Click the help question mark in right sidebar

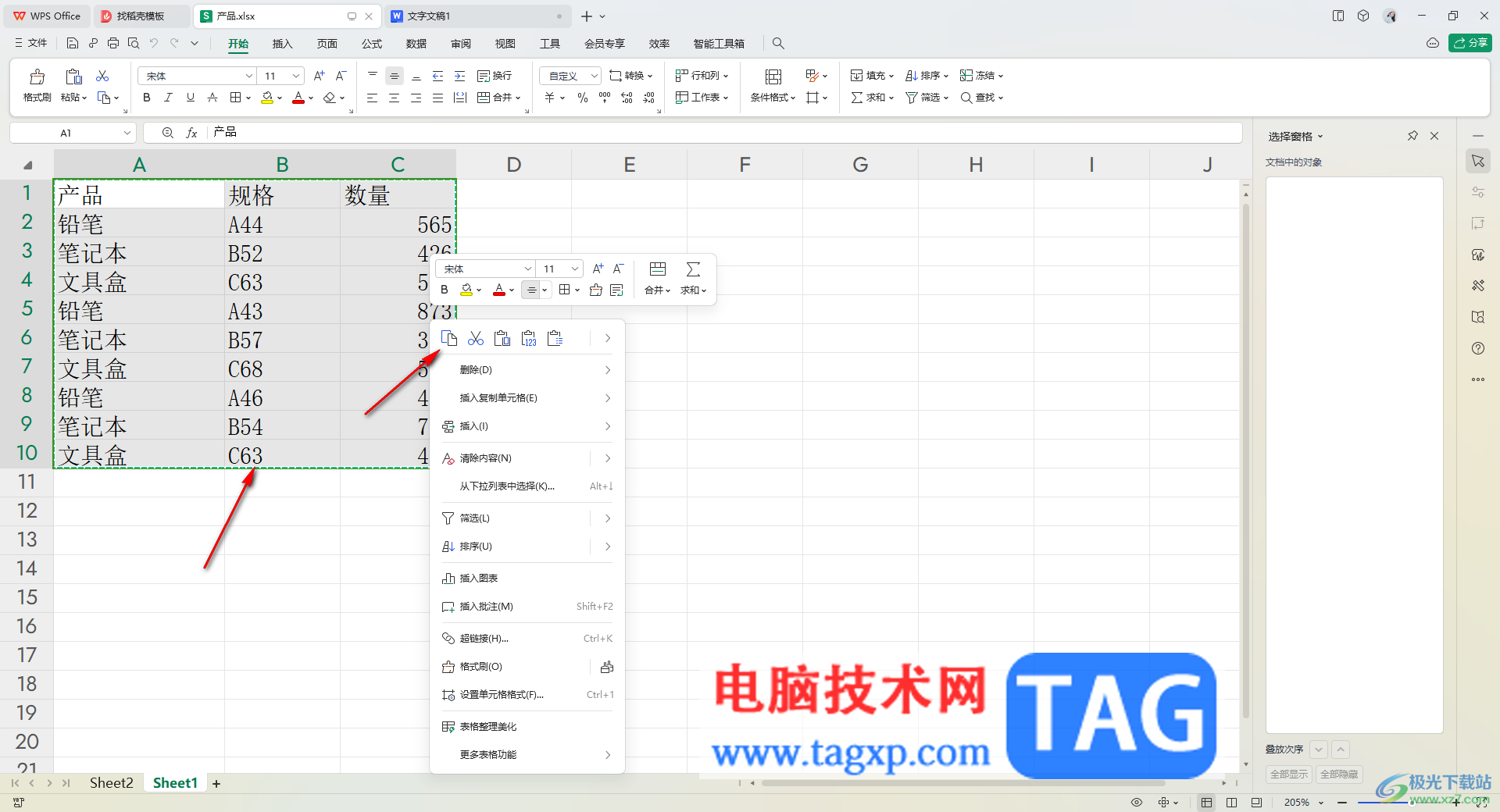pos(1478,348)
